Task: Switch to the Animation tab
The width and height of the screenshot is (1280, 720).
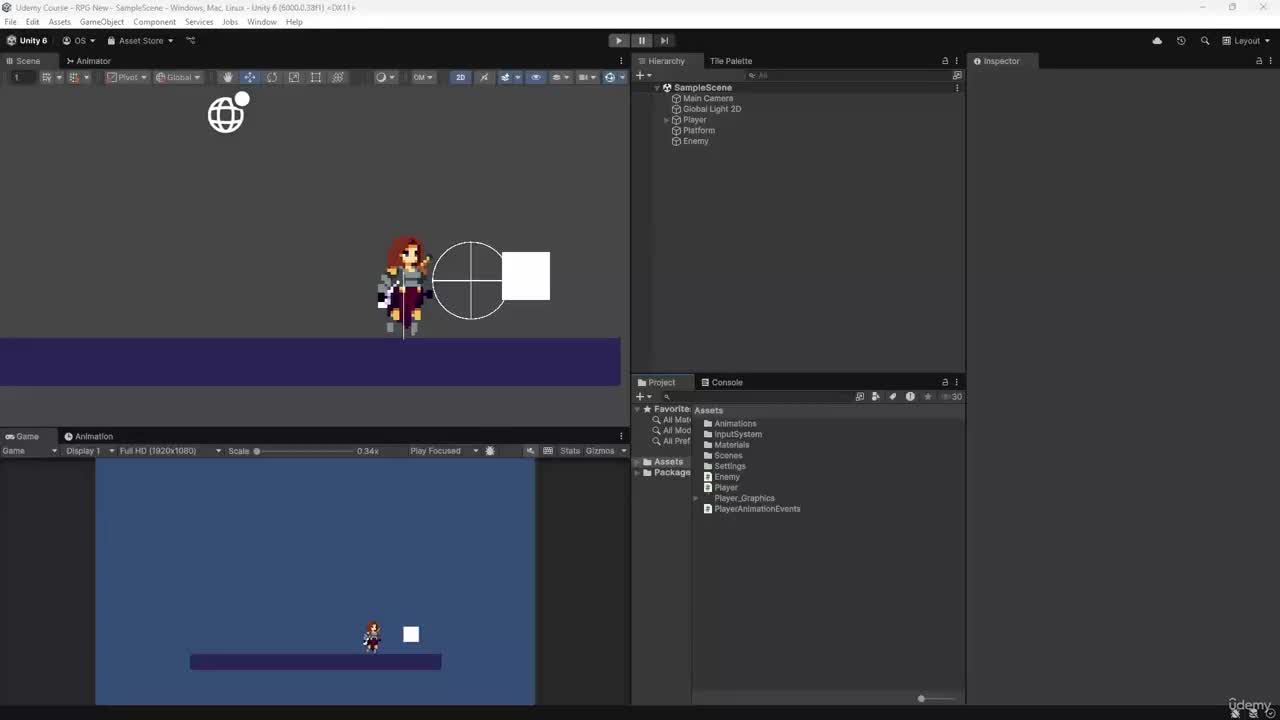Action: 88,436
